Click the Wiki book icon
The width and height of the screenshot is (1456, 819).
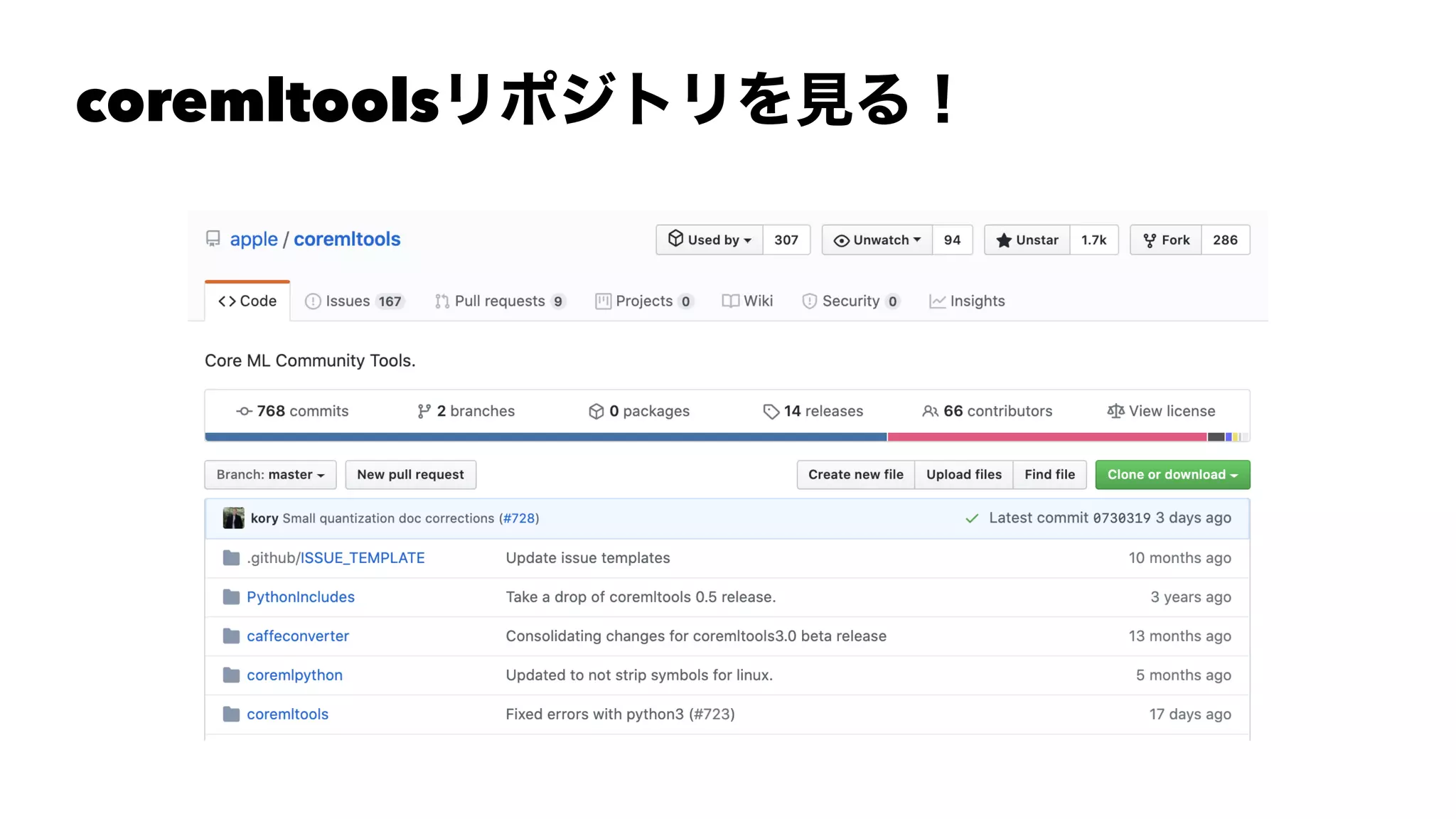[x=730, y=301]
